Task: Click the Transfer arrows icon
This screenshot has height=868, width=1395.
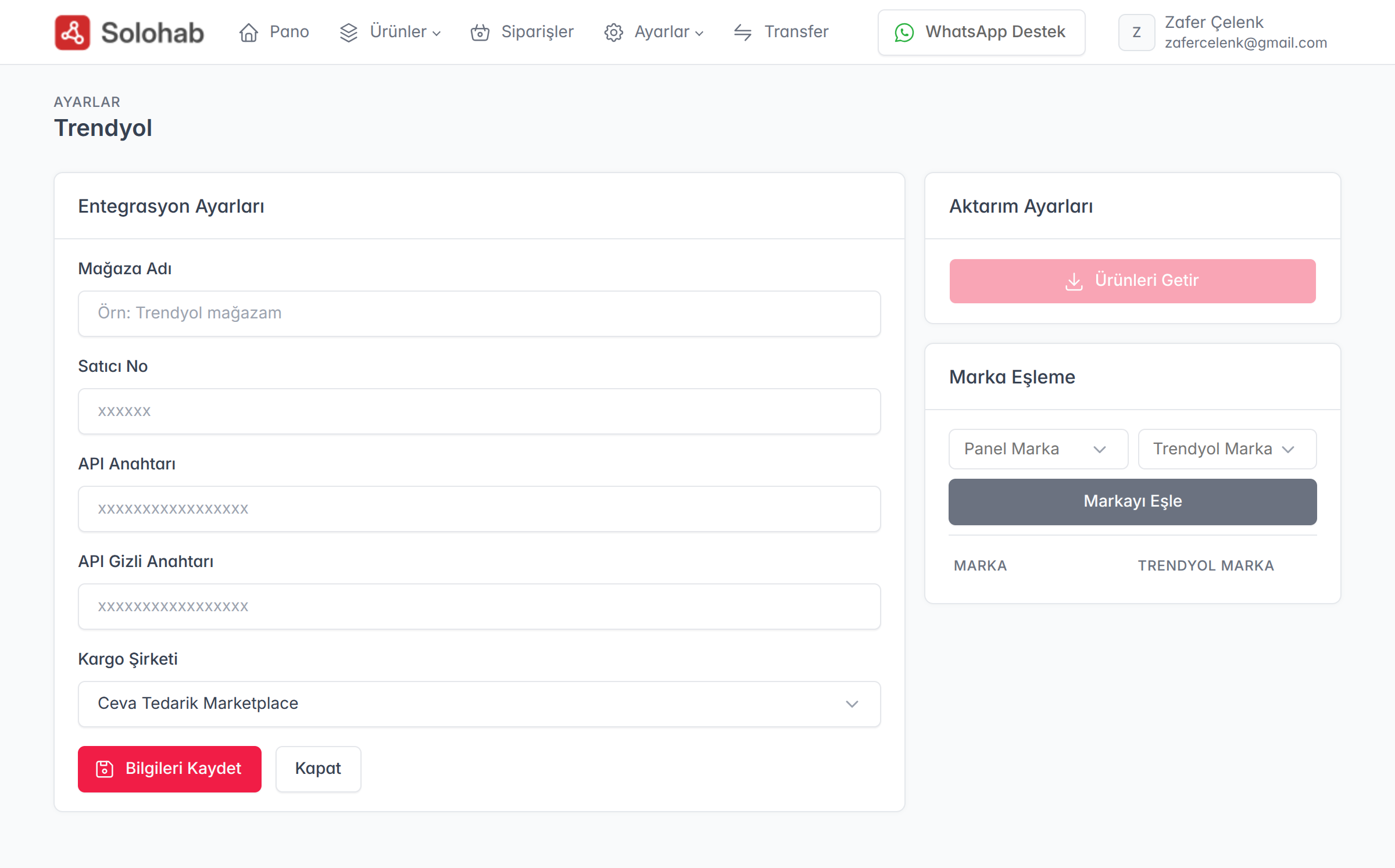Action: (x=743, y=33)
